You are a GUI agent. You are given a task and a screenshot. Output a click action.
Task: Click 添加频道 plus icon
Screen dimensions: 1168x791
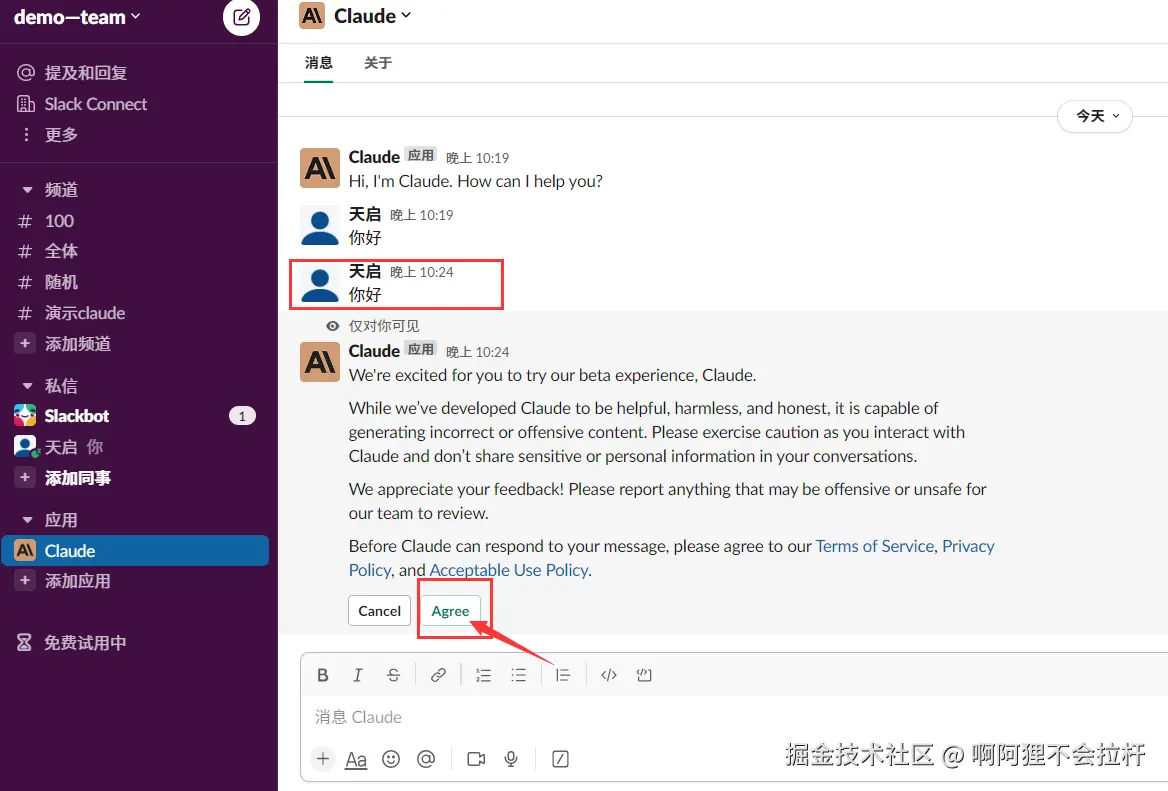(25, 343)
